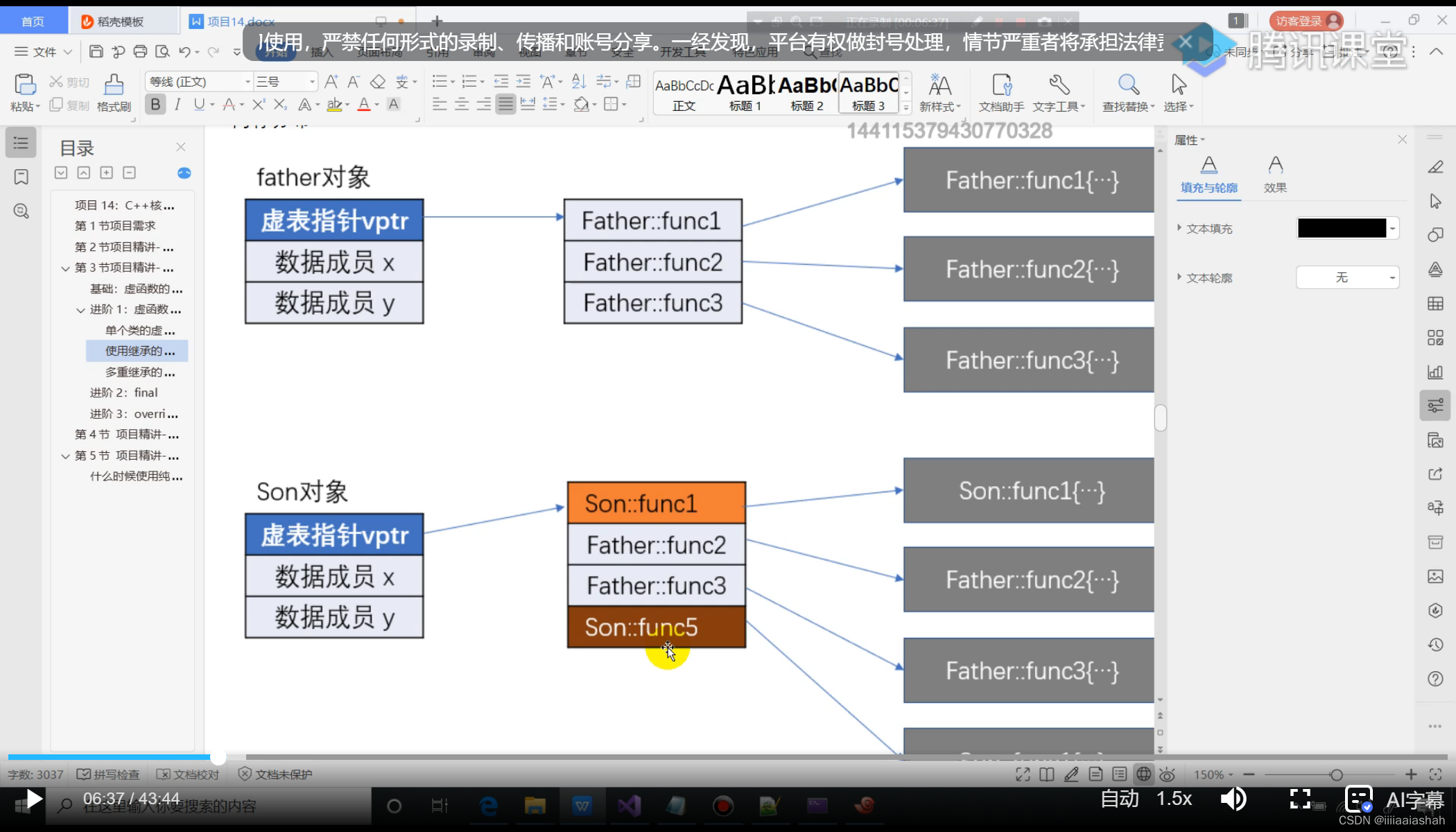This screenshot has width=1456, height=832.
Task: Apply the 标题 1 style
Action: pyautogui.click(x=745, y=93)
